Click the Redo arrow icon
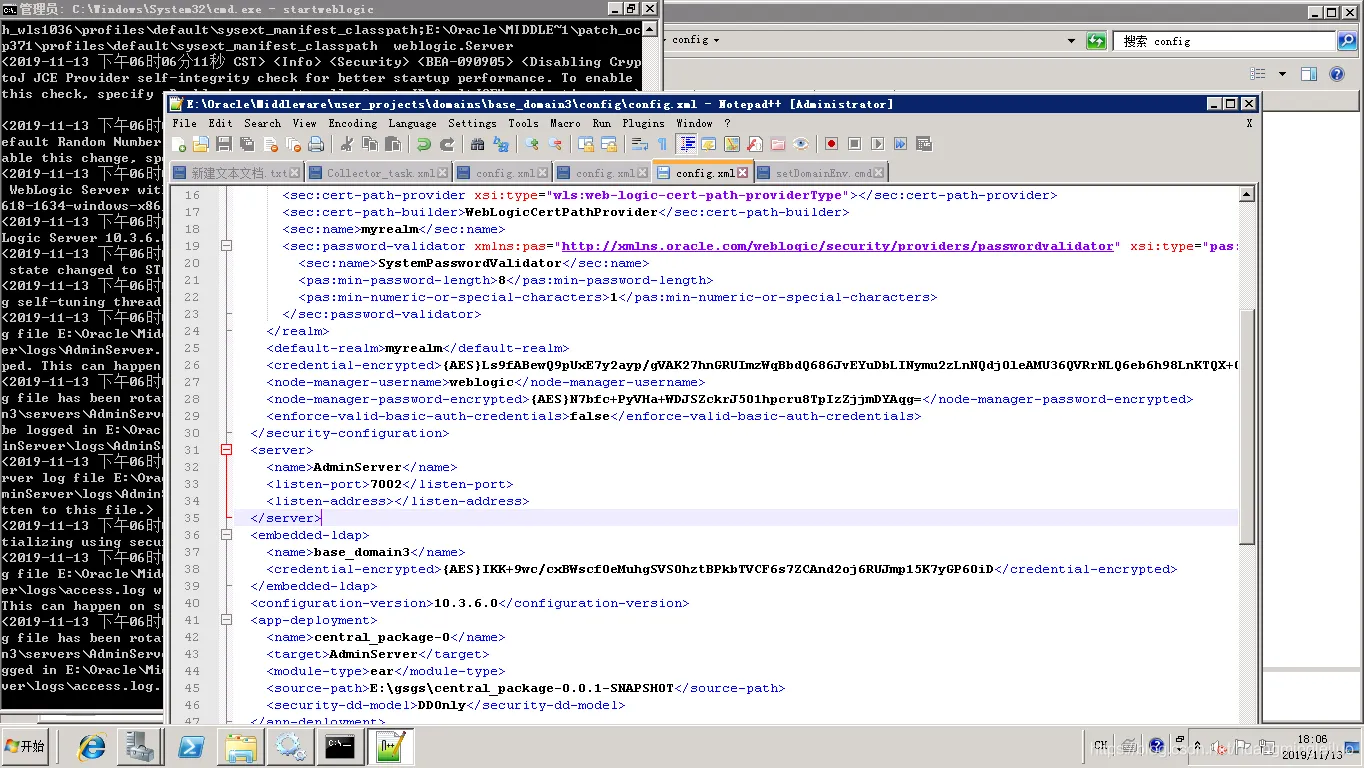 447,144
